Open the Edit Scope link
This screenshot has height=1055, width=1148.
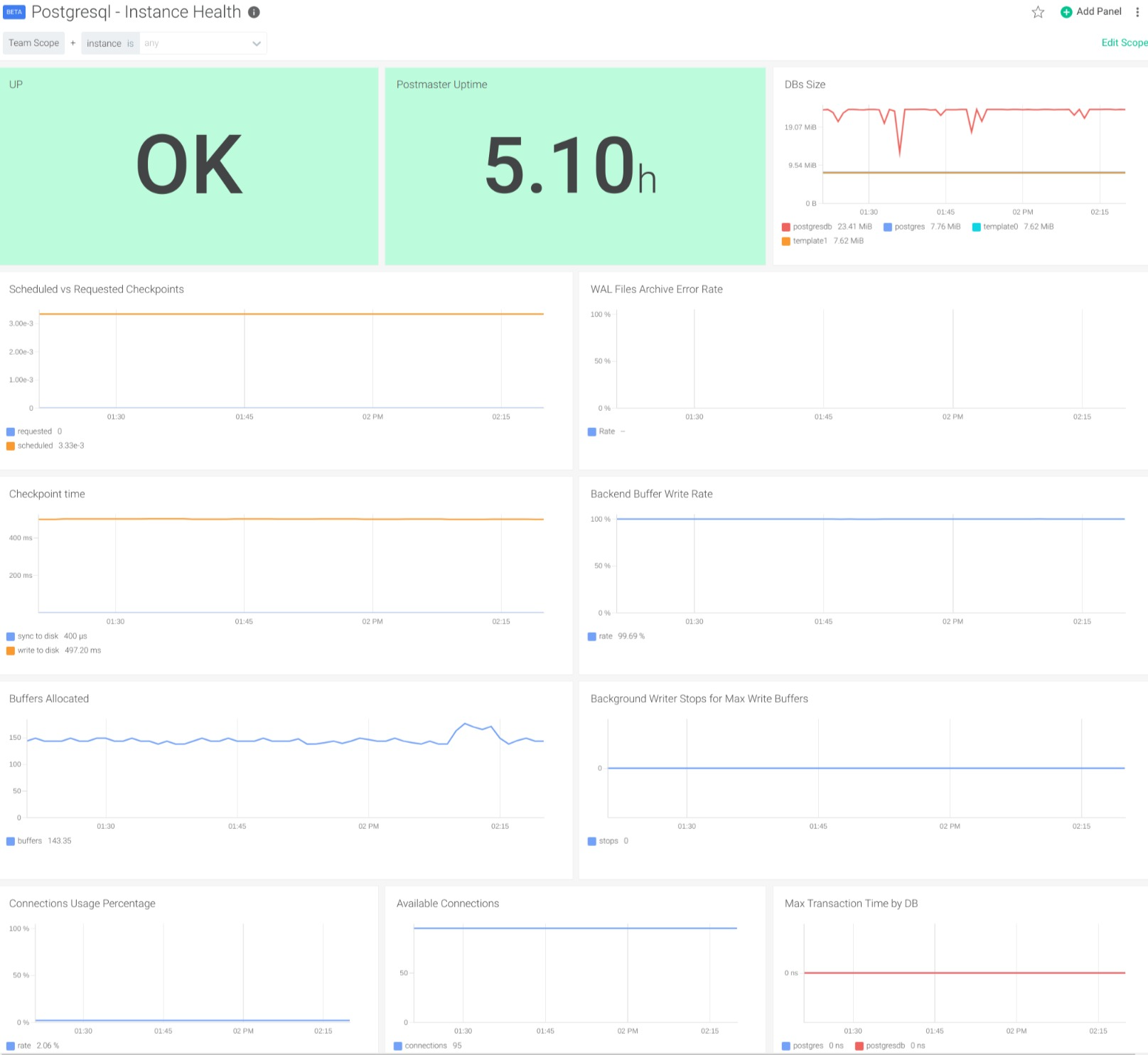[1123, 43]
